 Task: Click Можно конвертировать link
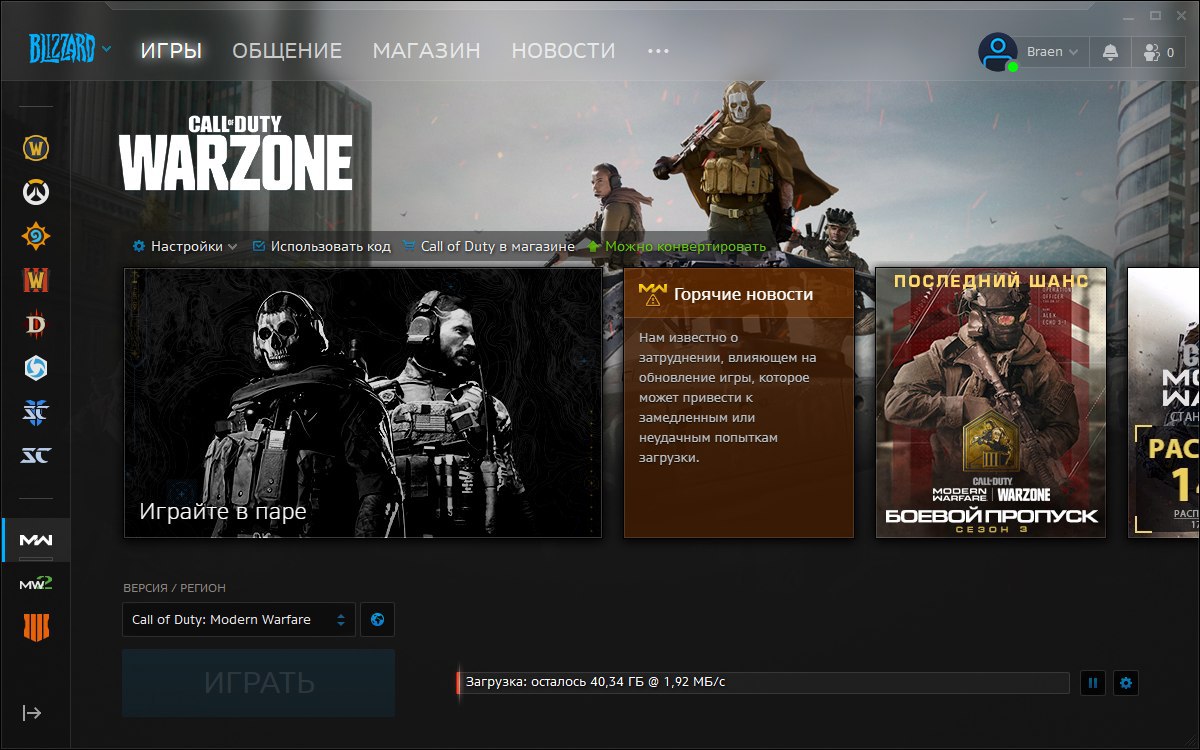(676, 246)
